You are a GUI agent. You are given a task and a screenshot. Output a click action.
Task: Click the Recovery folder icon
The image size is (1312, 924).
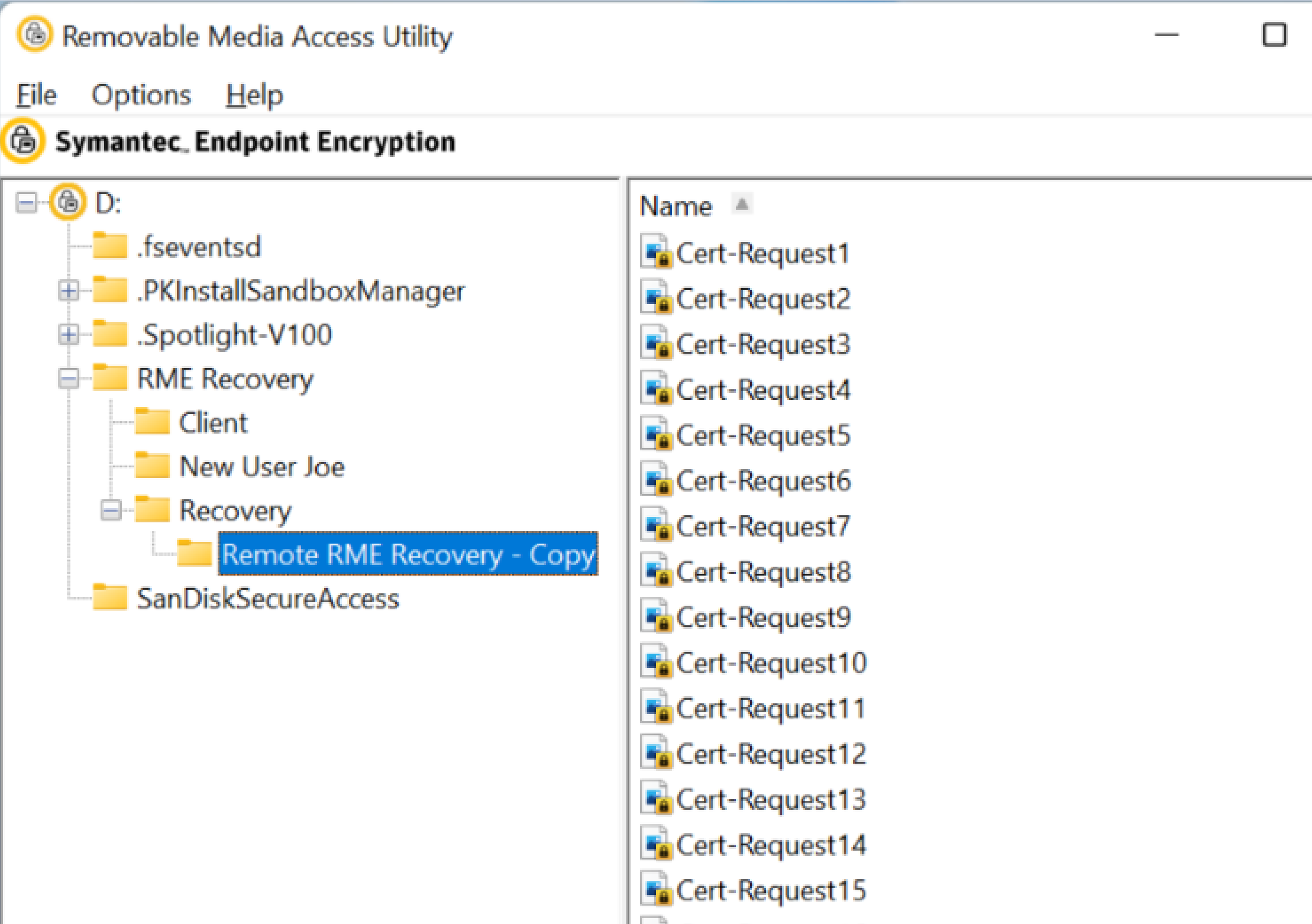click(152, 509)
